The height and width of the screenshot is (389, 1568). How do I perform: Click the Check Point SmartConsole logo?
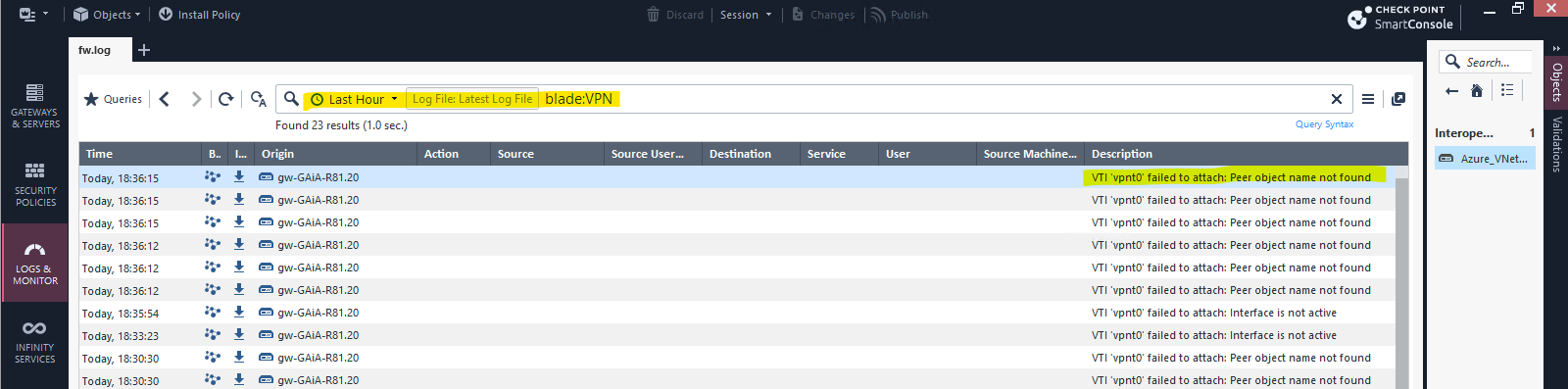point(1400,17)
